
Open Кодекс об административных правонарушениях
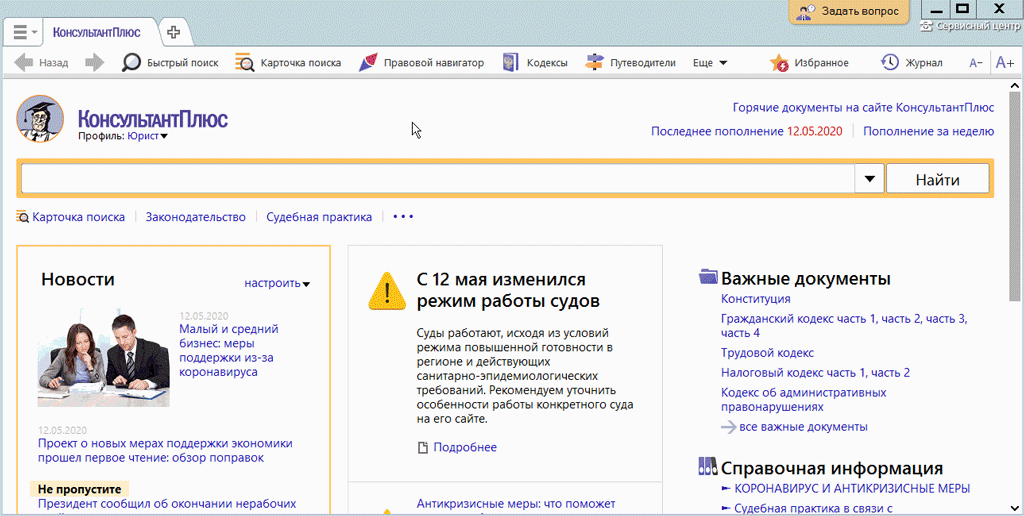tap(803, 400)
